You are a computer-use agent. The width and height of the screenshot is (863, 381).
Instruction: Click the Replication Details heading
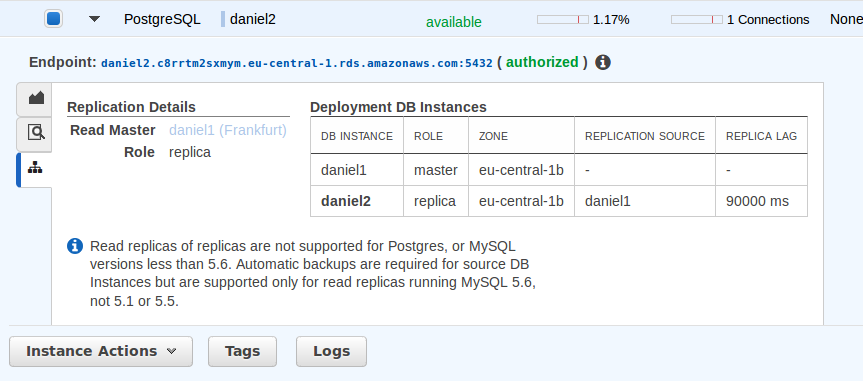(132, 107)
